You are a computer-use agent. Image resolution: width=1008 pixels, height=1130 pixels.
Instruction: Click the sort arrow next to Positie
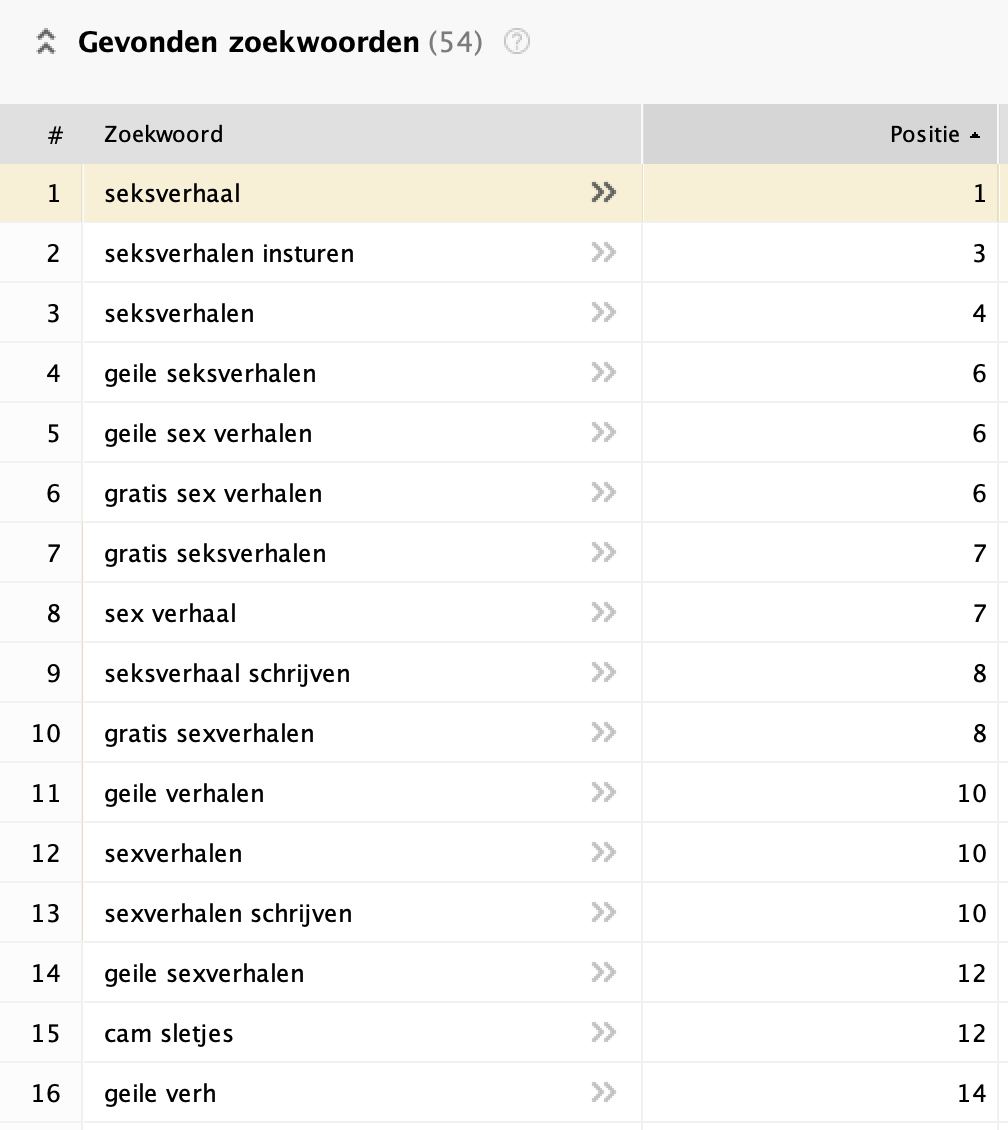(x=975, y=135)
